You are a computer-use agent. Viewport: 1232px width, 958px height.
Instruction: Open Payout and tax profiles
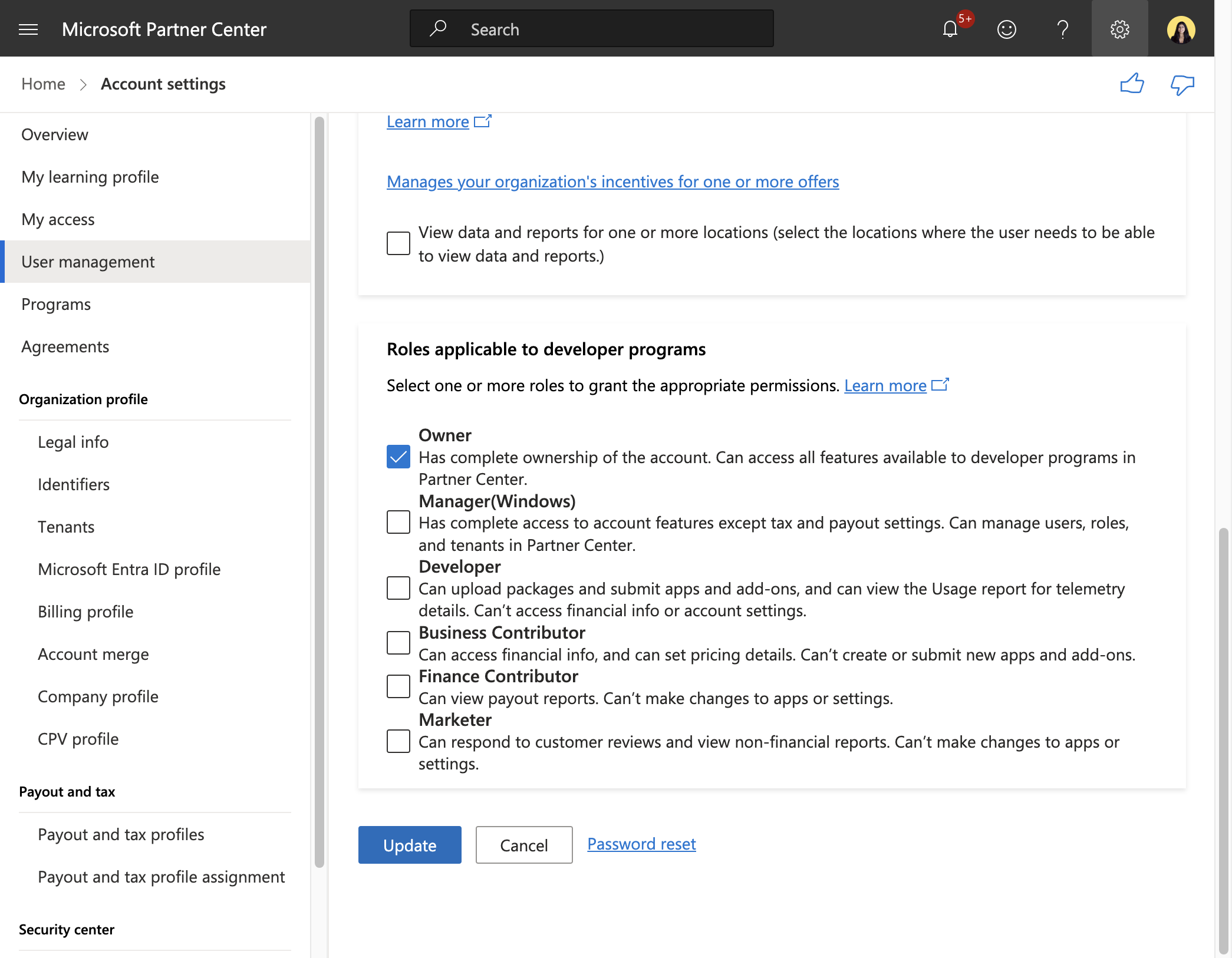121,834
